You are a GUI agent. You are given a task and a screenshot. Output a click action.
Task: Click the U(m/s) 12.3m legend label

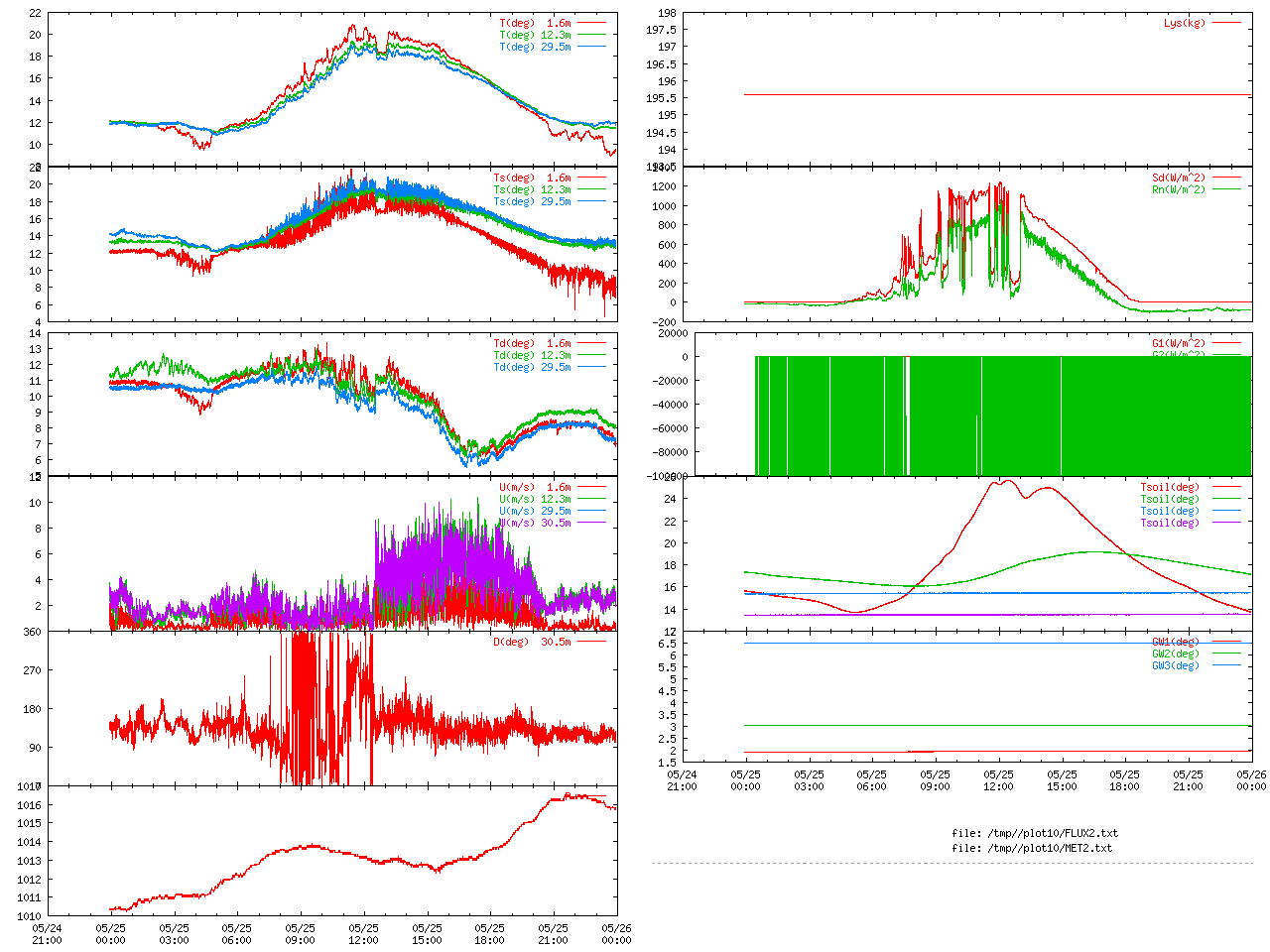pyautogui.click(x=535, y=500)
